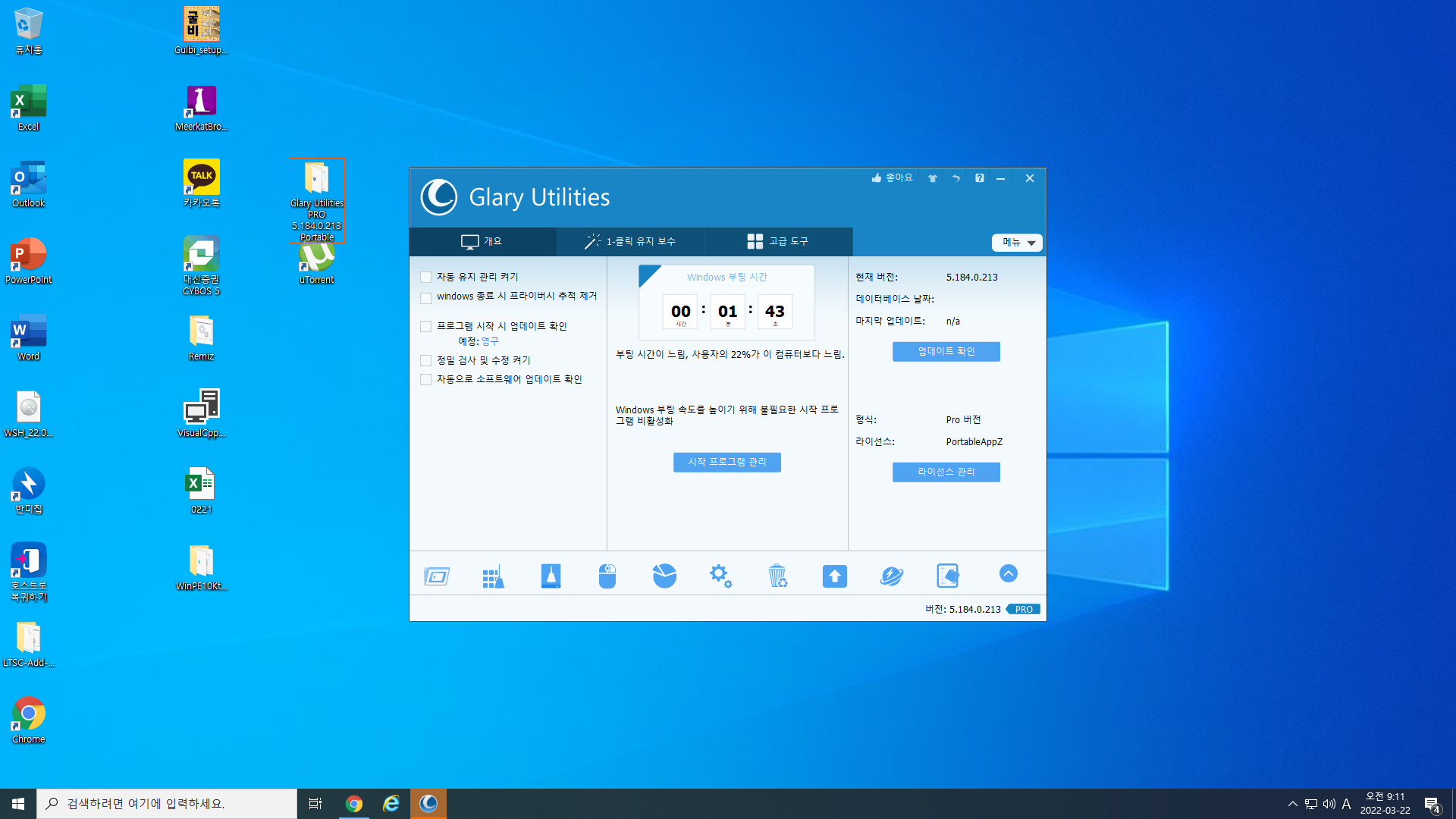Open the File Shredder eraser icon
Image resolution: width=1456 pixels, height=819 pixels.
point(948,576)
